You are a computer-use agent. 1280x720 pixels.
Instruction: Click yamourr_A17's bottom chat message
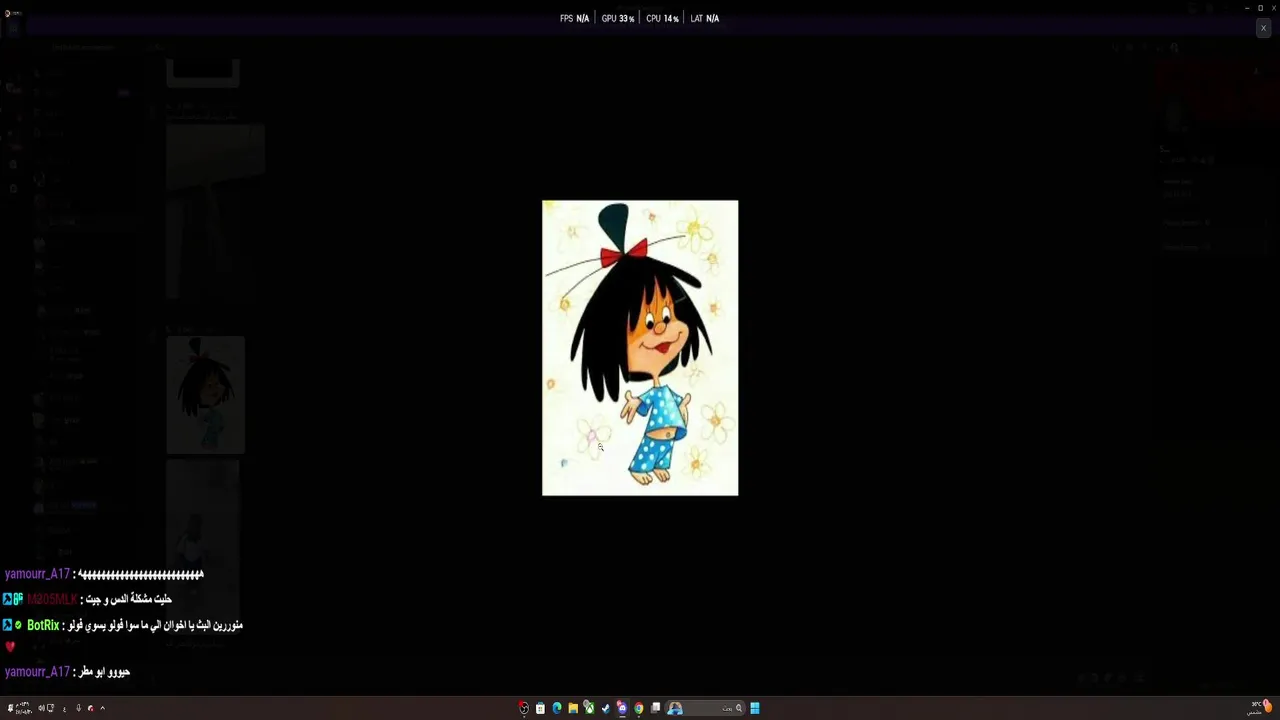pos(67,672)
